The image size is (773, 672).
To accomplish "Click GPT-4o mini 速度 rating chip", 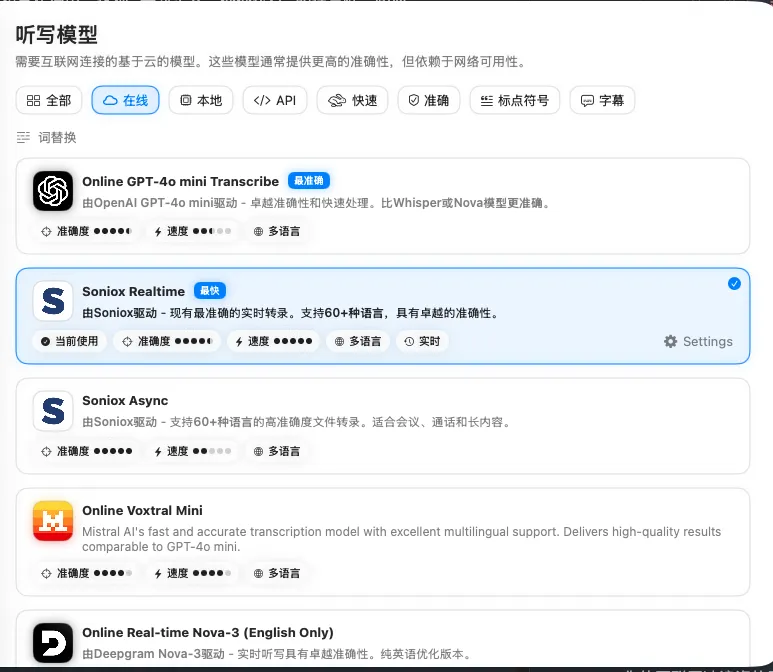I will pyautogui.click(x=193, y=231).
